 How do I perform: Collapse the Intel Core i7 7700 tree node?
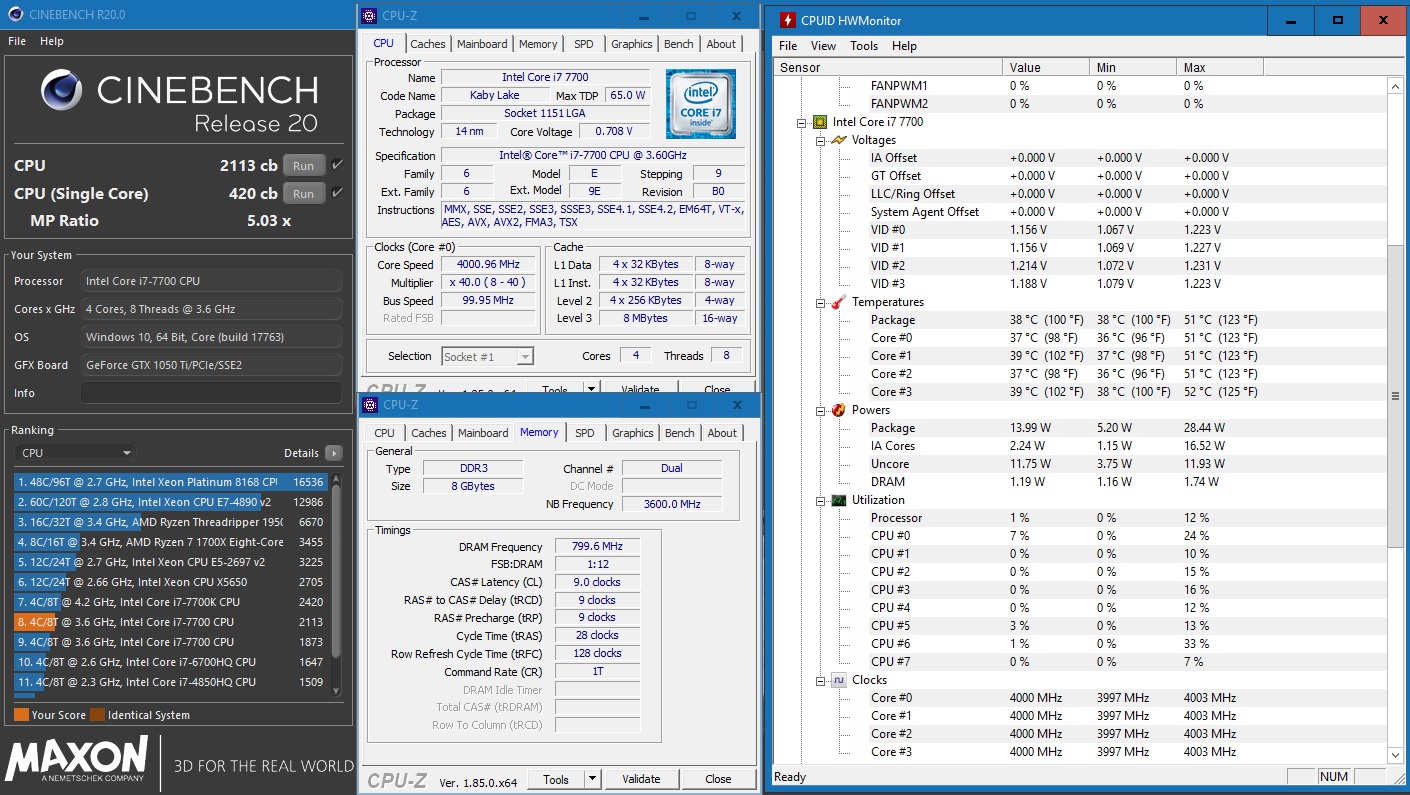801,123
